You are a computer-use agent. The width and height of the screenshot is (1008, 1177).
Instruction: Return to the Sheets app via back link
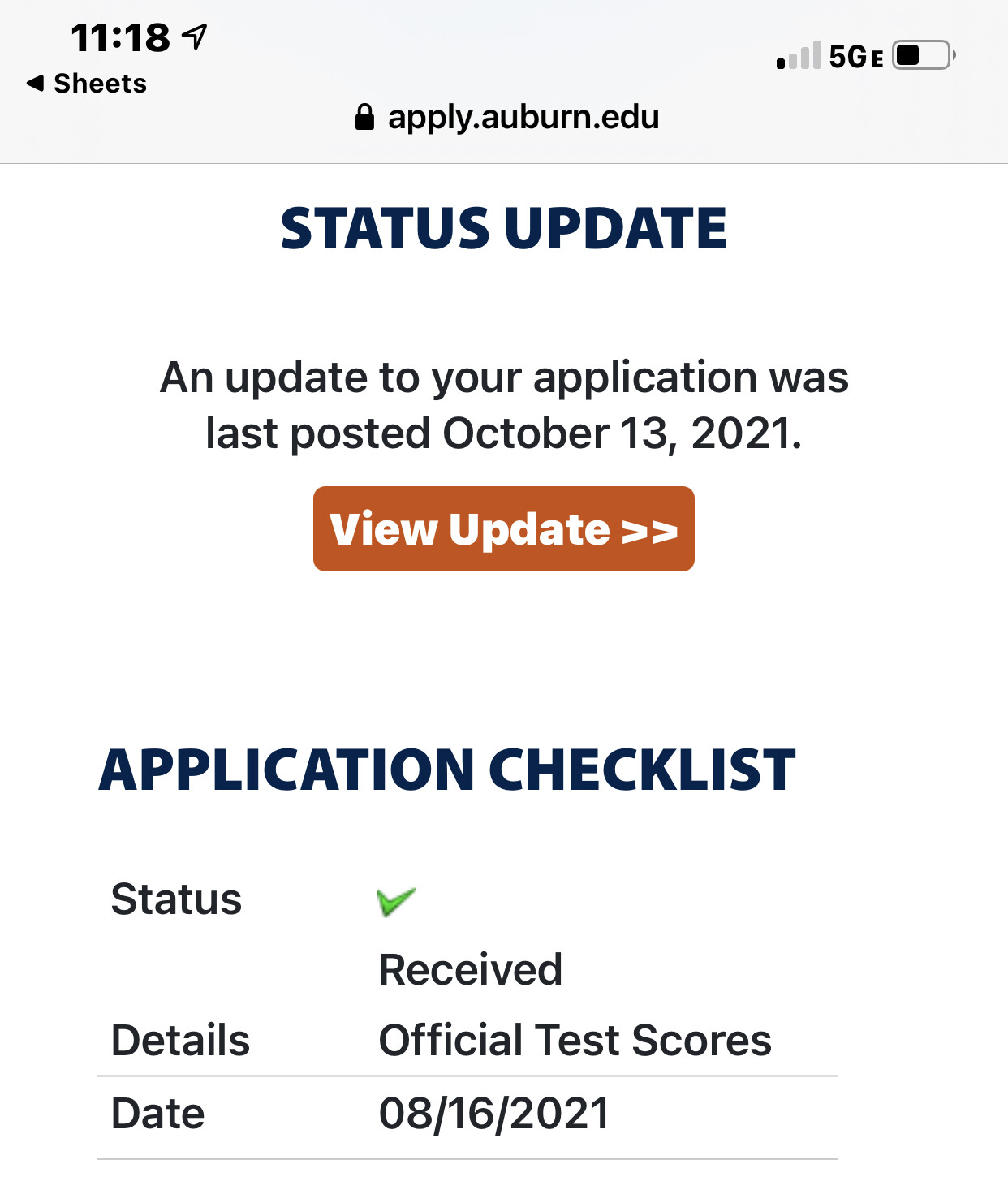[x=87, y=84]
